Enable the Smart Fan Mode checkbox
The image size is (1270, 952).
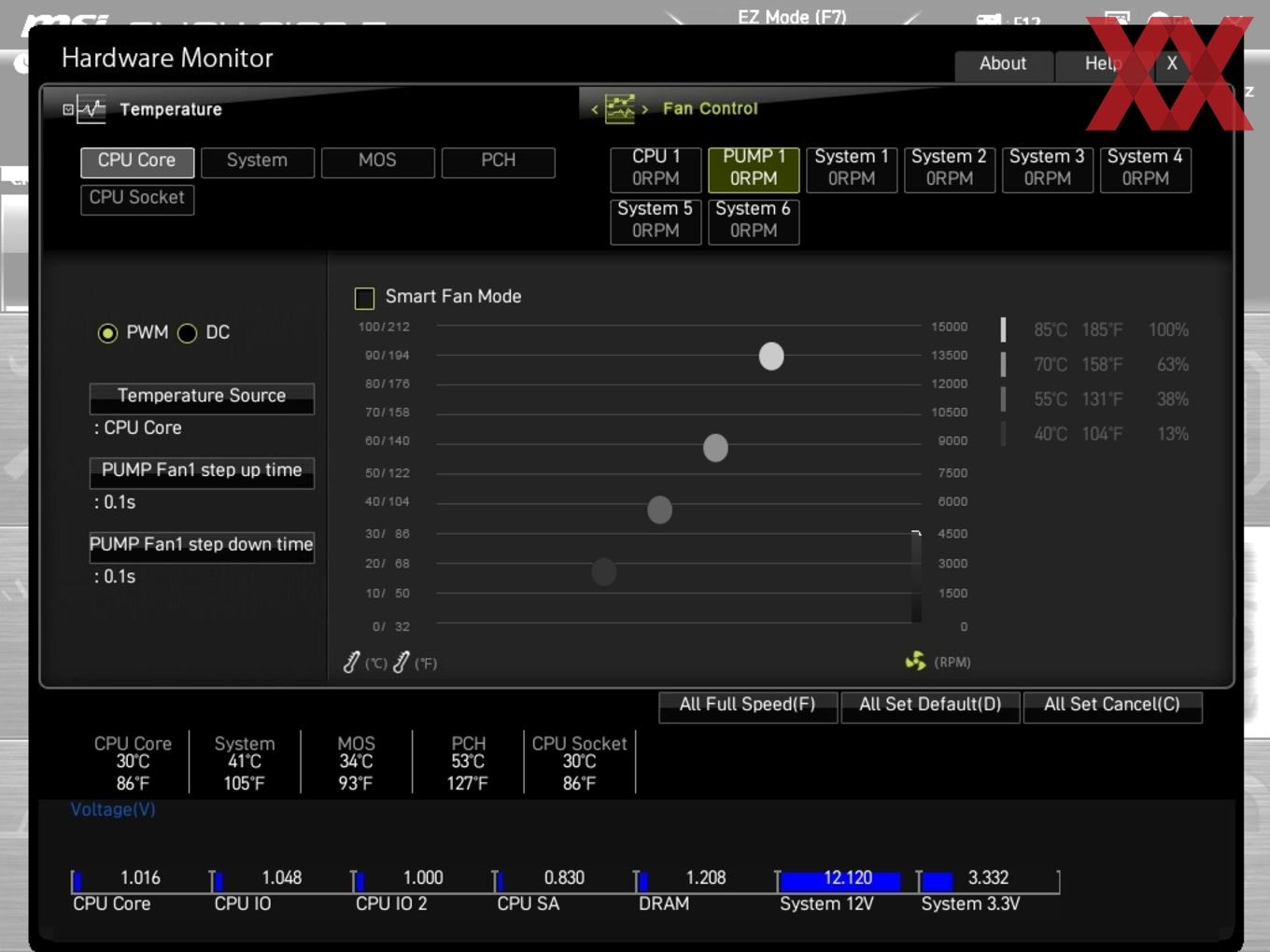click(364, 298)
